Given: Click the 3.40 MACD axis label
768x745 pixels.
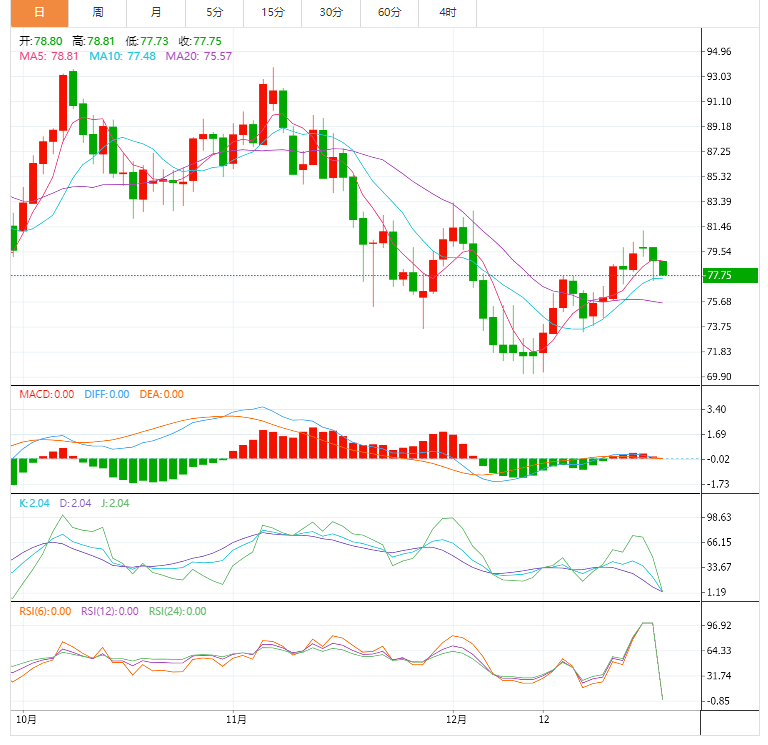Looking at the screenshot, I should click(x=716, y=409).
